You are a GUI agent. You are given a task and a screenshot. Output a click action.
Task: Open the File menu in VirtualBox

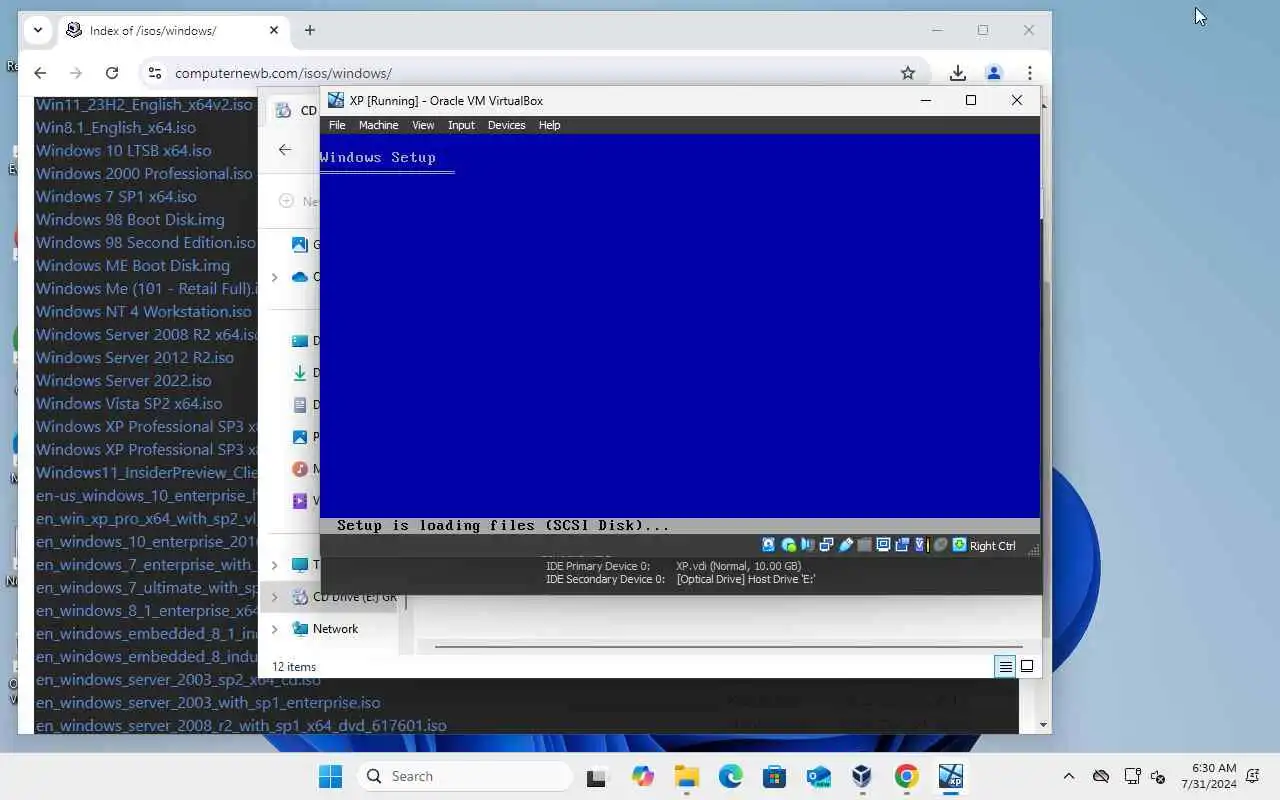[x=337, y=125]
